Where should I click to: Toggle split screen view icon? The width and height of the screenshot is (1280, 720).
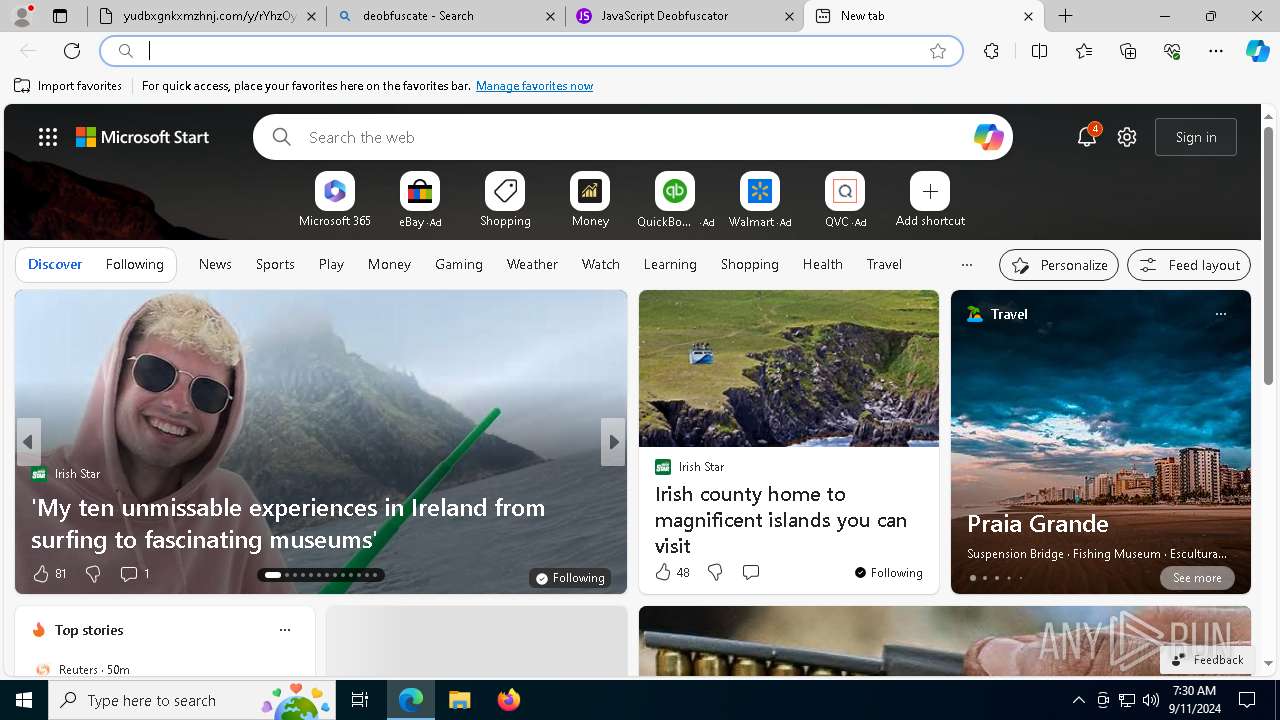tap(1039, 51)
